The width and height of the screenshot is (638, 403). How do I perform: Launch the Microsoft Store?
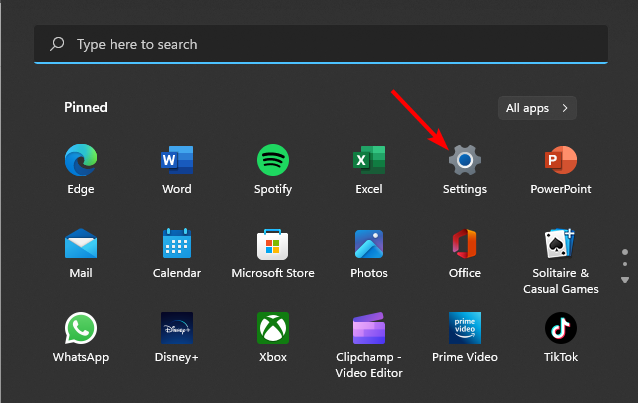tap(273, 254)
